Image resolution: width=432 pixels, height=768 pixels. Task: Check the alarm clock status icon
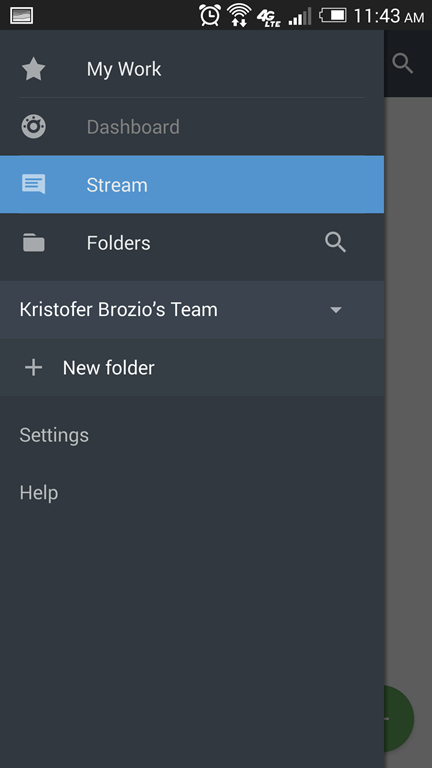click(x=210, y=15)
